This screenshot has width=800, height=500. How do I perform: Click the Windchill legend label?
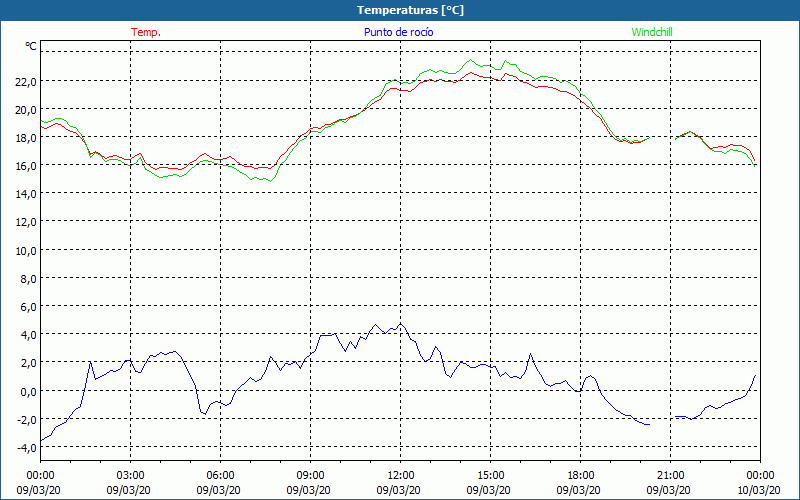(x=652, y=32)
